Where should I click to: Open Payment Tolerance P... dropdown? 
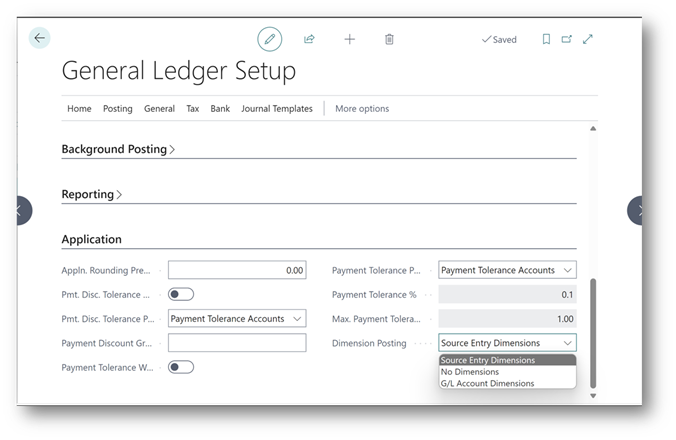point(507,270)
